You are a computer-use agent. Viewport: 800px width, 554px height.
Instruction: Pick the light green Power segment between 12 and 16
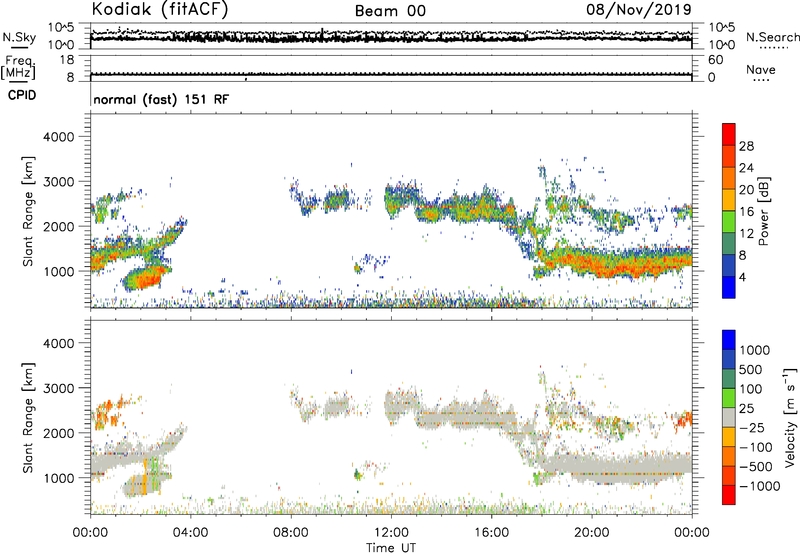point(729,222)
